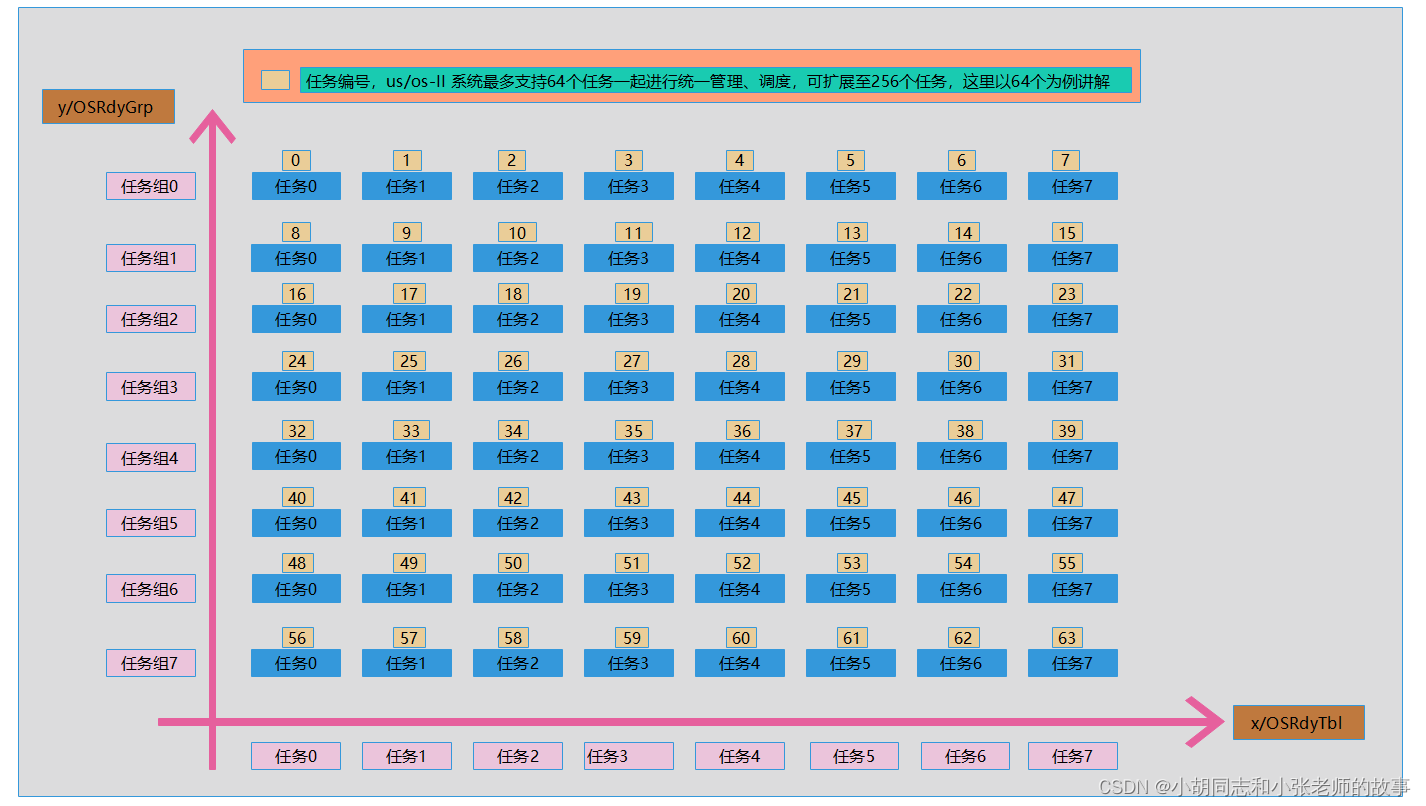Select the blue 任务7 box under number 31
1426x806 pixels.
[1073, 387]
